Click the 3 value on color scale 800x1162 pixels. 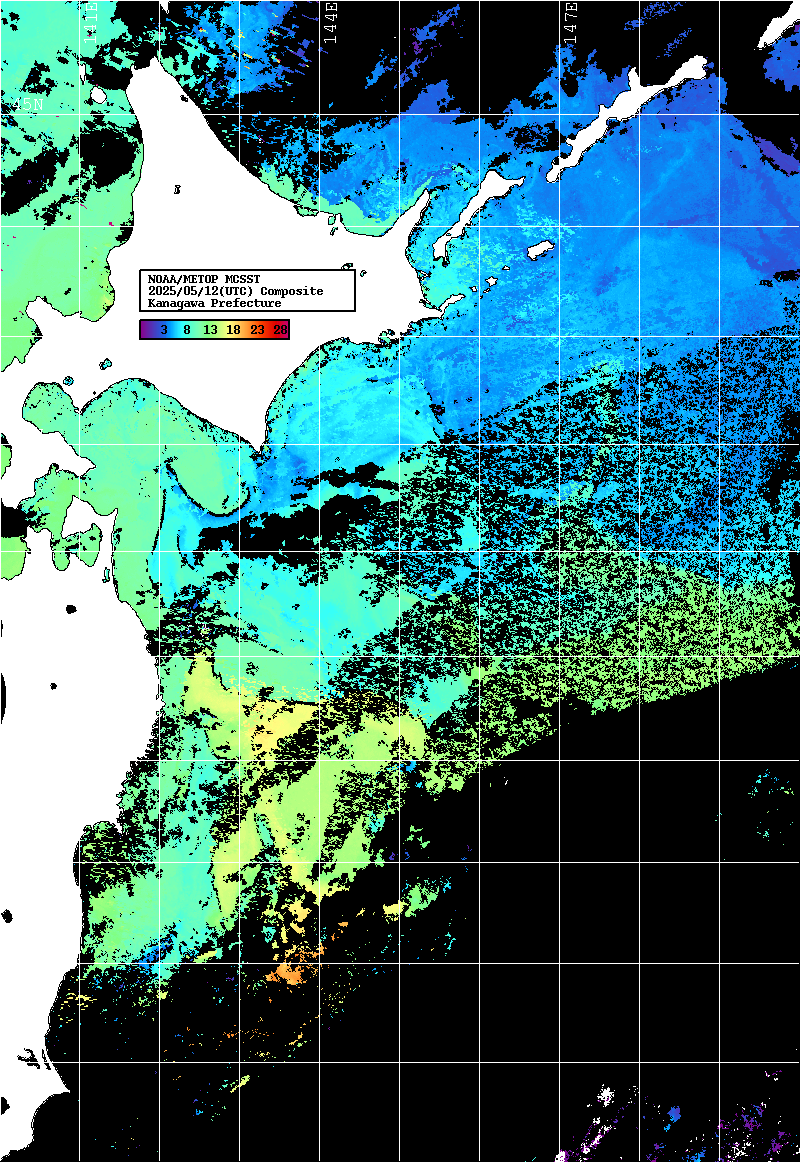pos(164,330)
